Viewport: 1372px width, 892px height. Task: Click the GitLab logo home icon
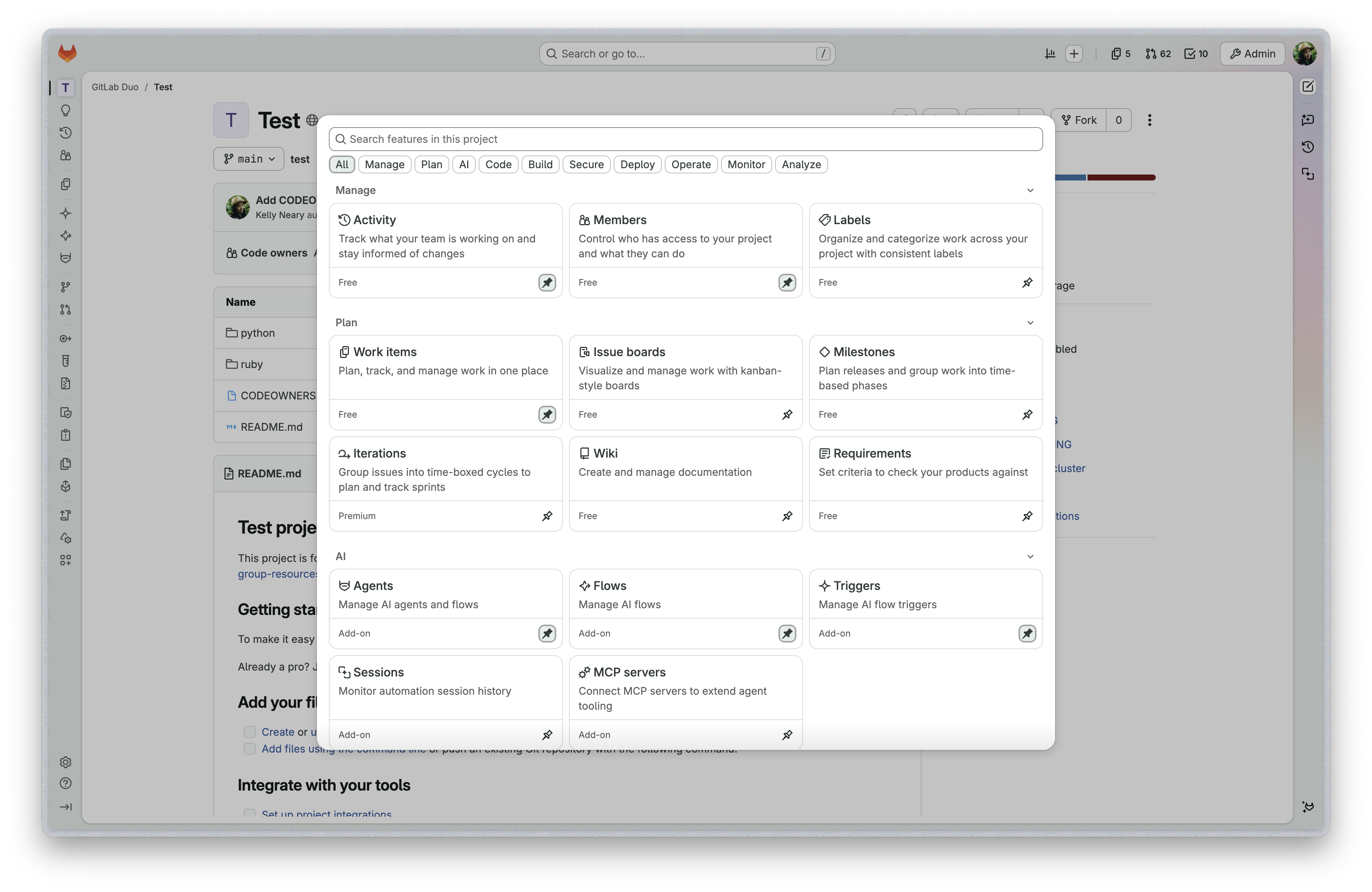pyautogui.click(x=67, y=54)
